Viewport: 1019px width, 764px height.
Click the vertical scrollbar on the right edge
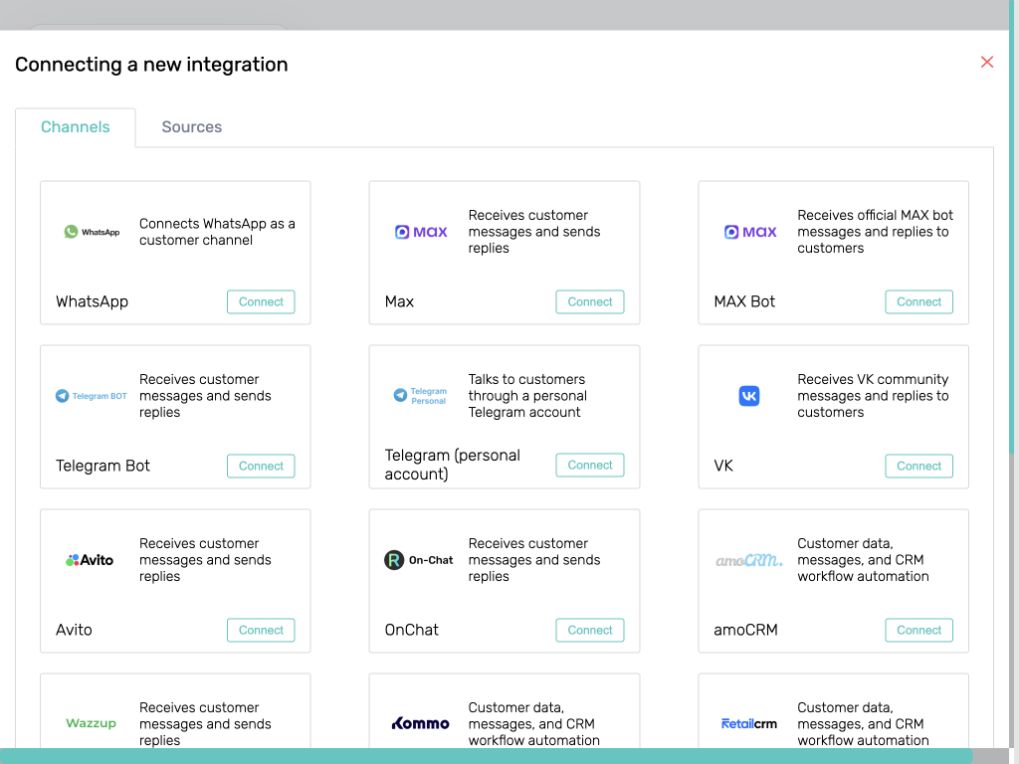coord(1013,227)
